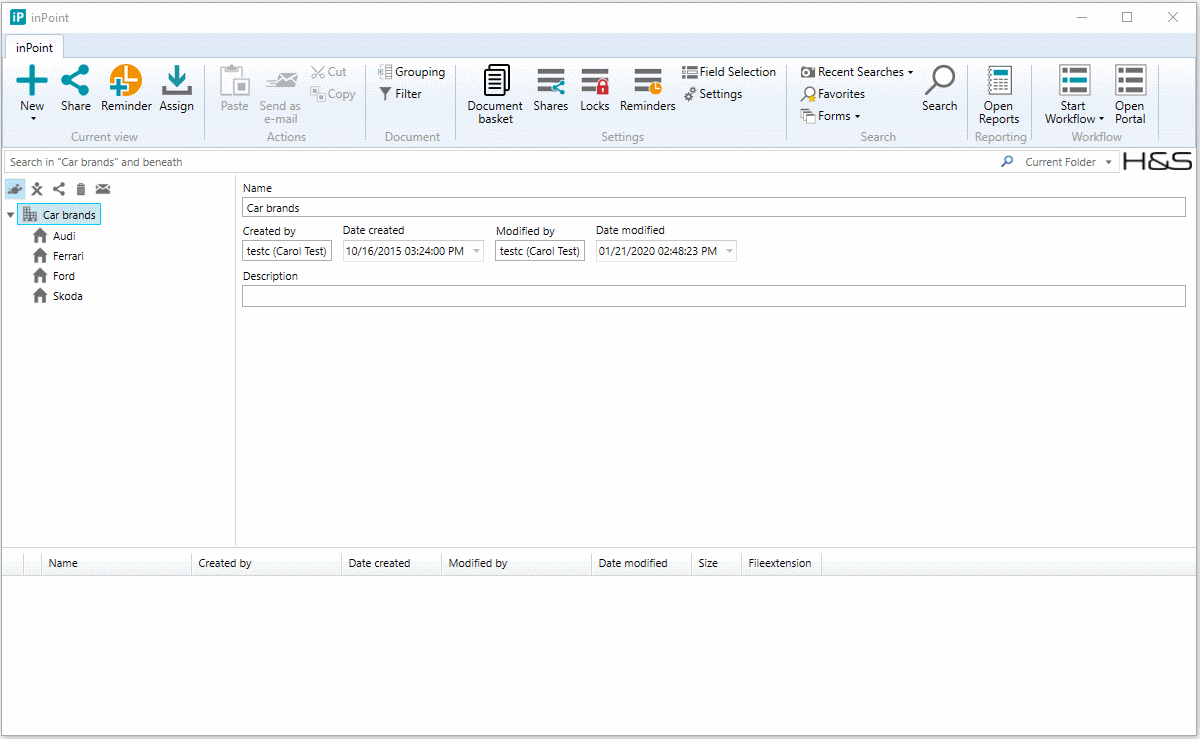Select the inPoint ribbon tab
The height and width of the screenshot is (739, 1200).
point(35,48)
